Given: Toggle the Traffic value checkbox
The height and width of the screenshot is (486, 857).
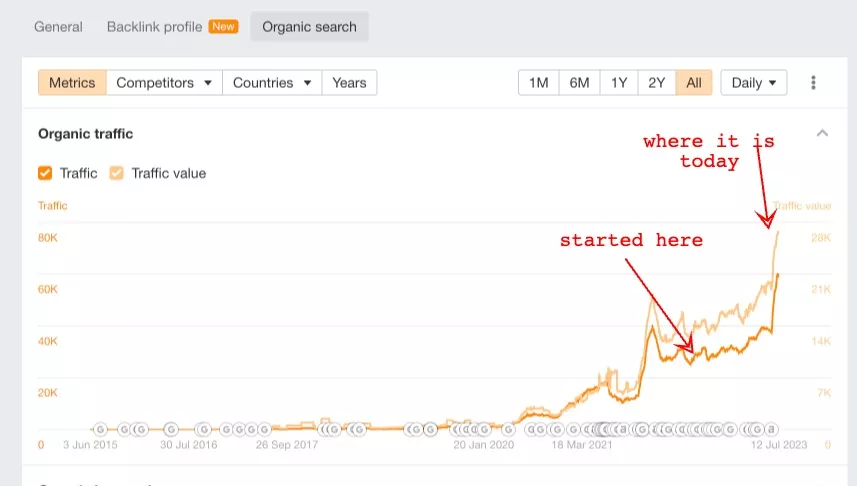Looking at the screenshot, I should pos(117,173).
